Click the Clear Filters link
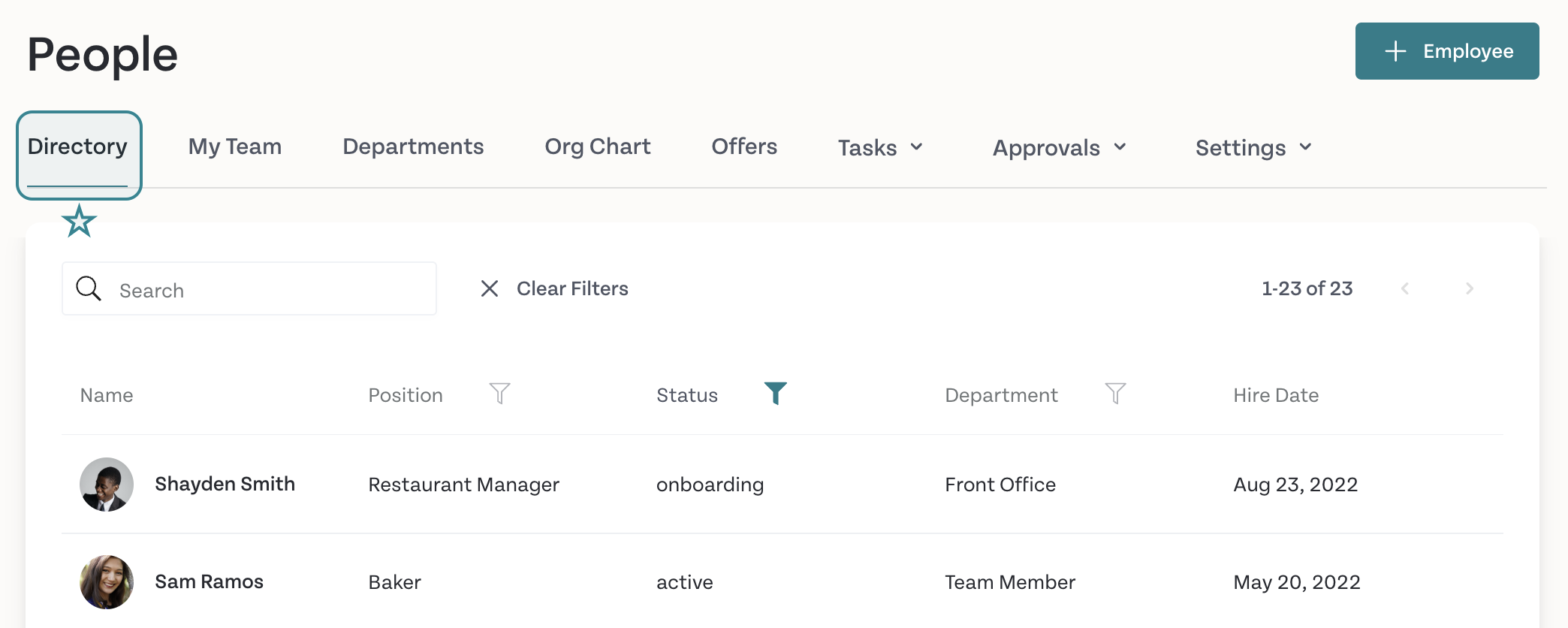The image size is (1568, 628). tap(572, 288)
